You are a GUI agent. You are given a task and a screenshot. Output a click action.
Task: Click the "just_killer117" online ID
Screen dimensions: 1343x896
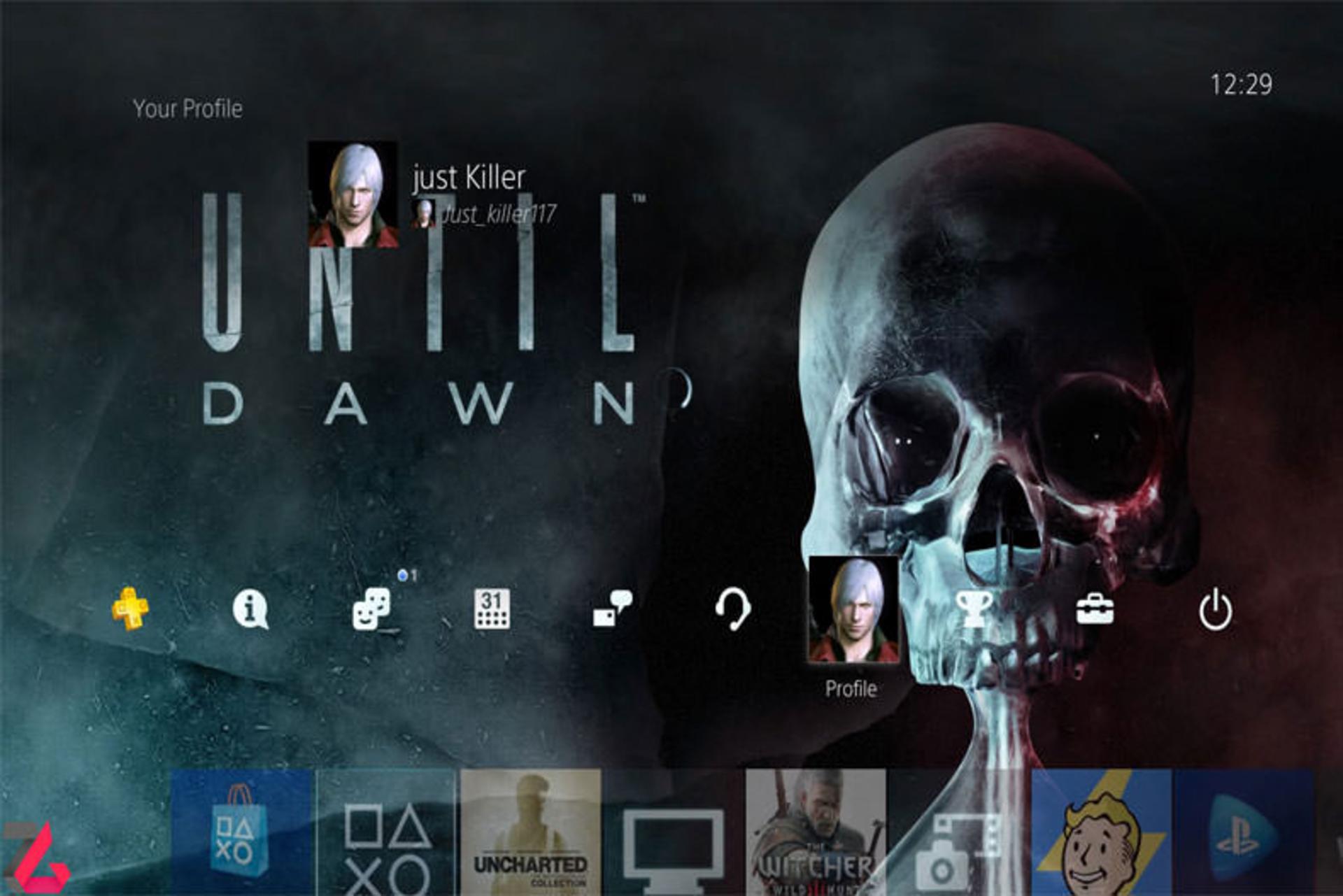[x=499, y=213]
